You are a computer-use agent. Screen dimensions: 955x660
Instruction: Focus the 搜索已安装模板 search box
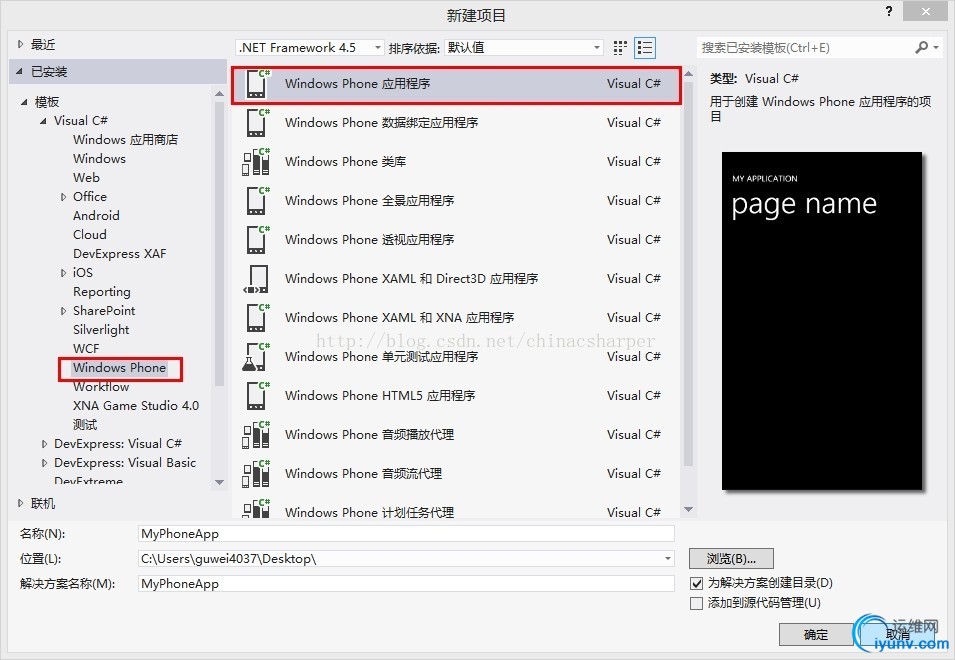point(805,47)
